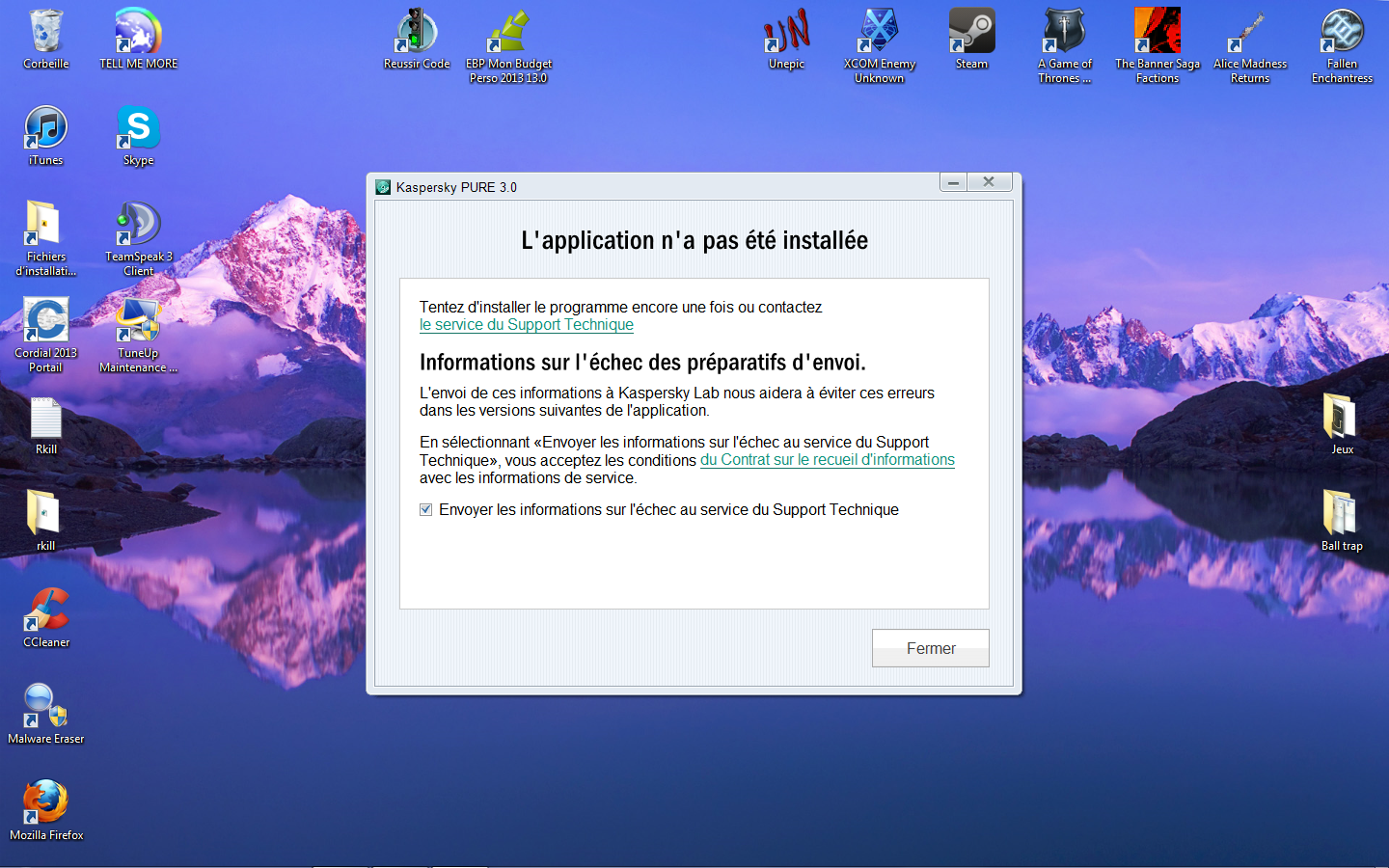Select the Steam desktop shortcut
The width and height of the screenshot is (1389, 868).
point(971,39)
